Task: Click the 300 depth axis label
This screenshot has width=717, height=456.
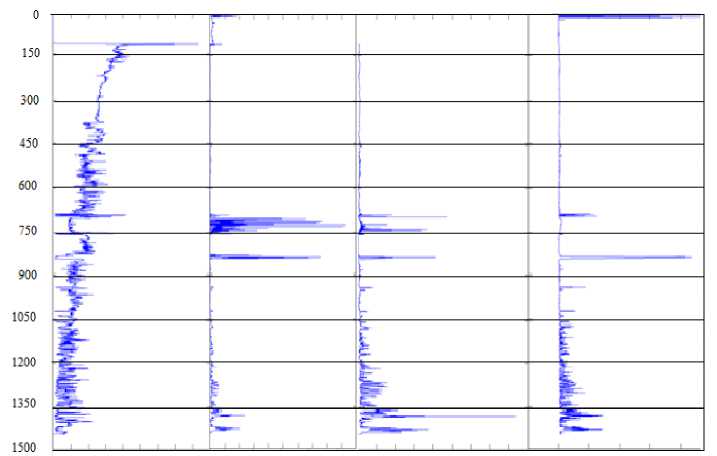Action: pos(29,100)
